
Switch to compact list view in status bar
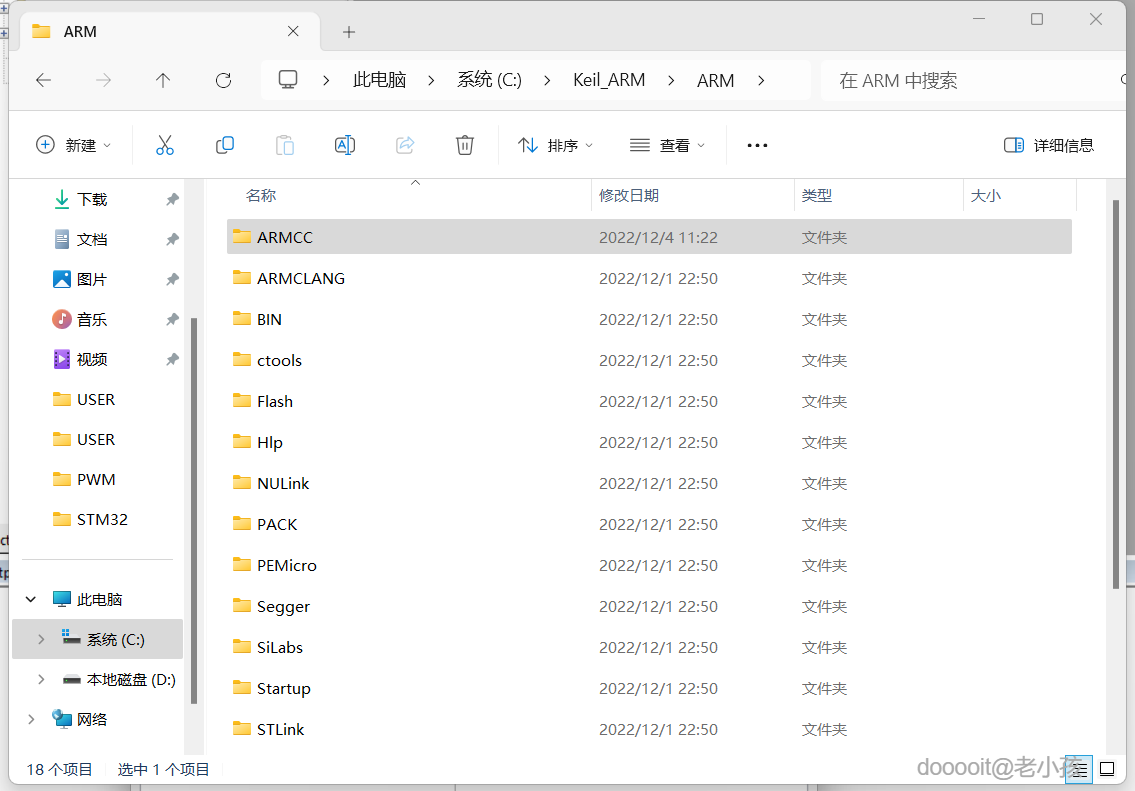pyautogui.click(x=1078, y=768)
